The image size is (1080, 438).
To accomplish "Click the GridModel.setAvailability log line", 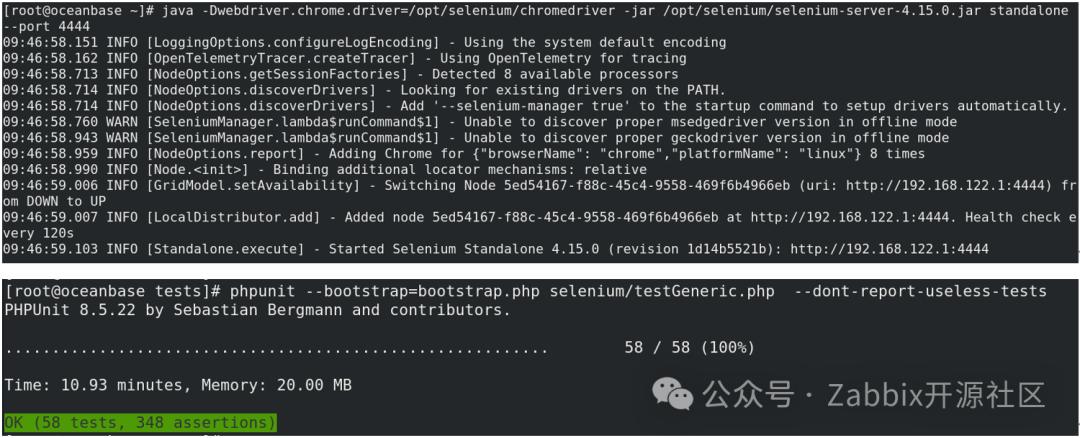I will (540, 193).
